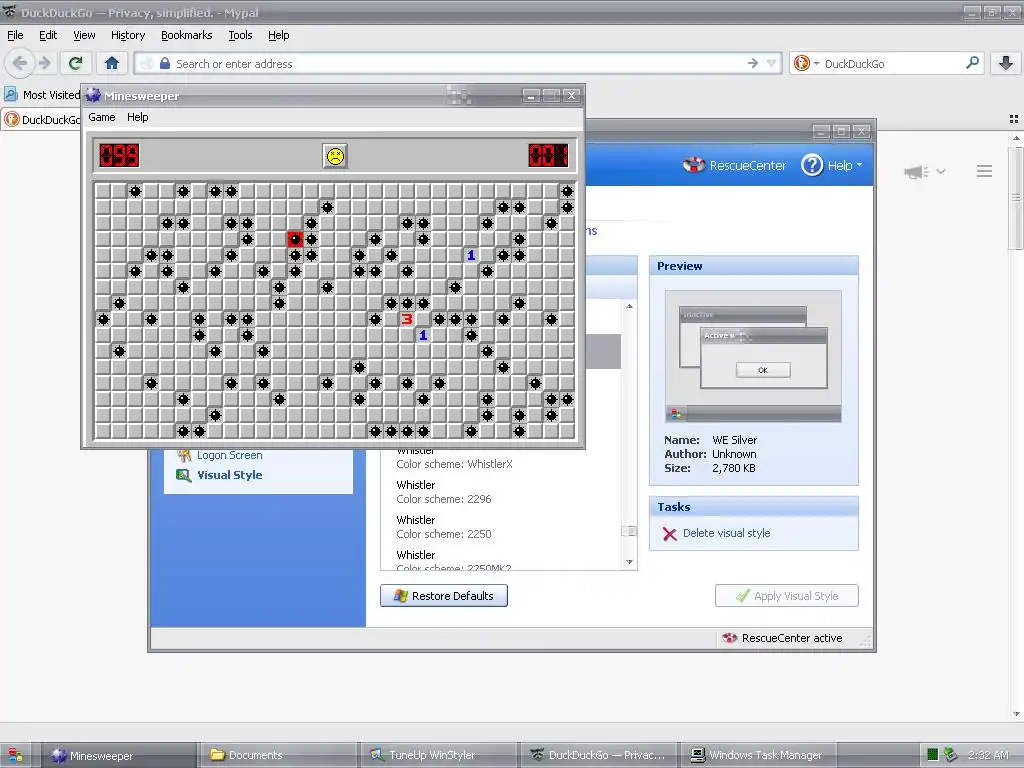Click the Go arrow in address bar
The height and width of the screenshot is (768, 1024).
pos(753,63)
